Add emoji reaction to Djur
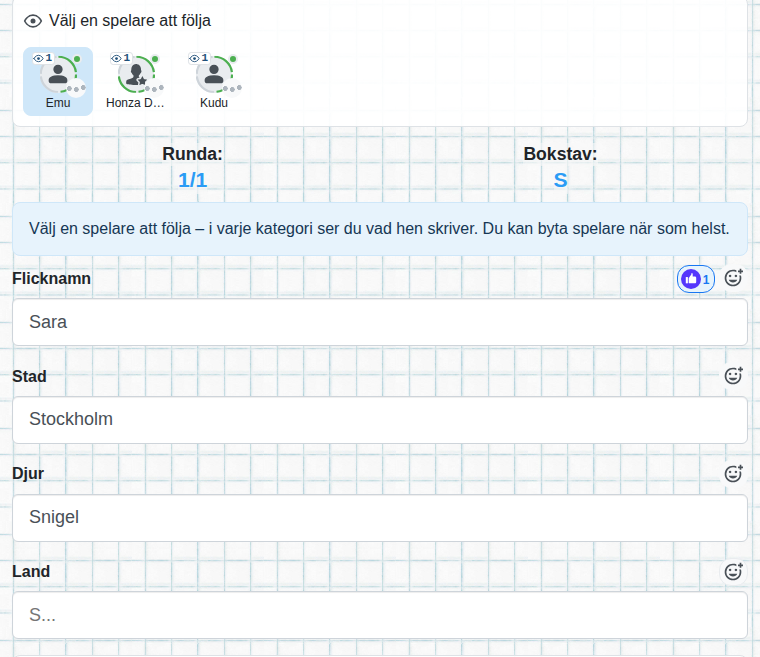Screen dimensions: 760x657 (733, 474)
